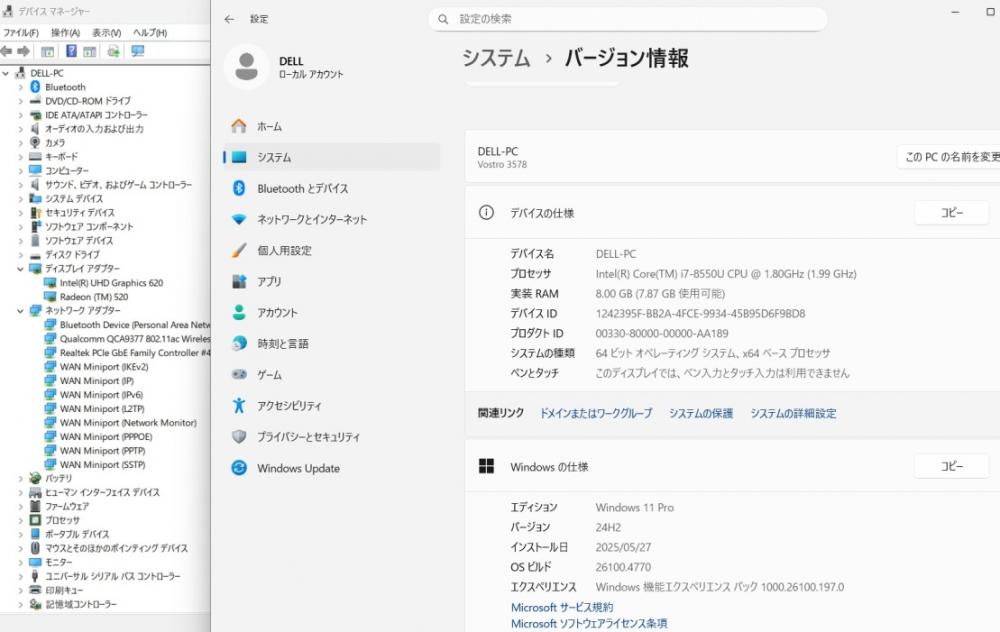Screen dimensions: 1000x632
Task: Click the セキュリティ デバイス category icon
Action: pyautogui.click(x=35, y=213)
